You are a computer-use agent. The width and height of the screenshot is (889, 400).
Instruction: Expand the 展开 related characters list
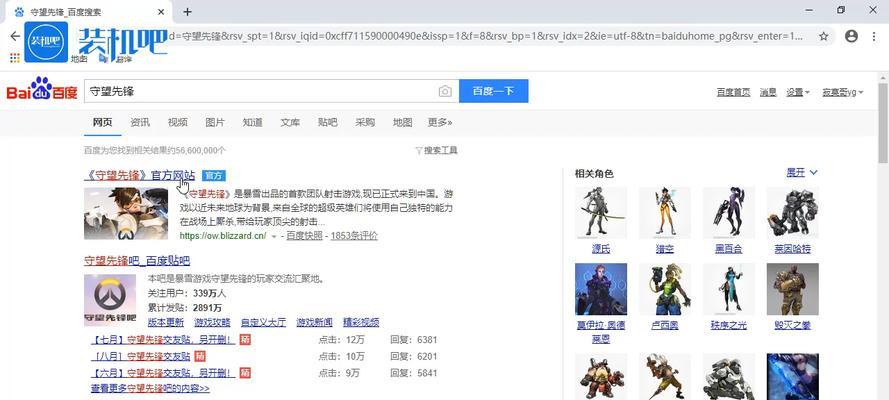(802, 173)
